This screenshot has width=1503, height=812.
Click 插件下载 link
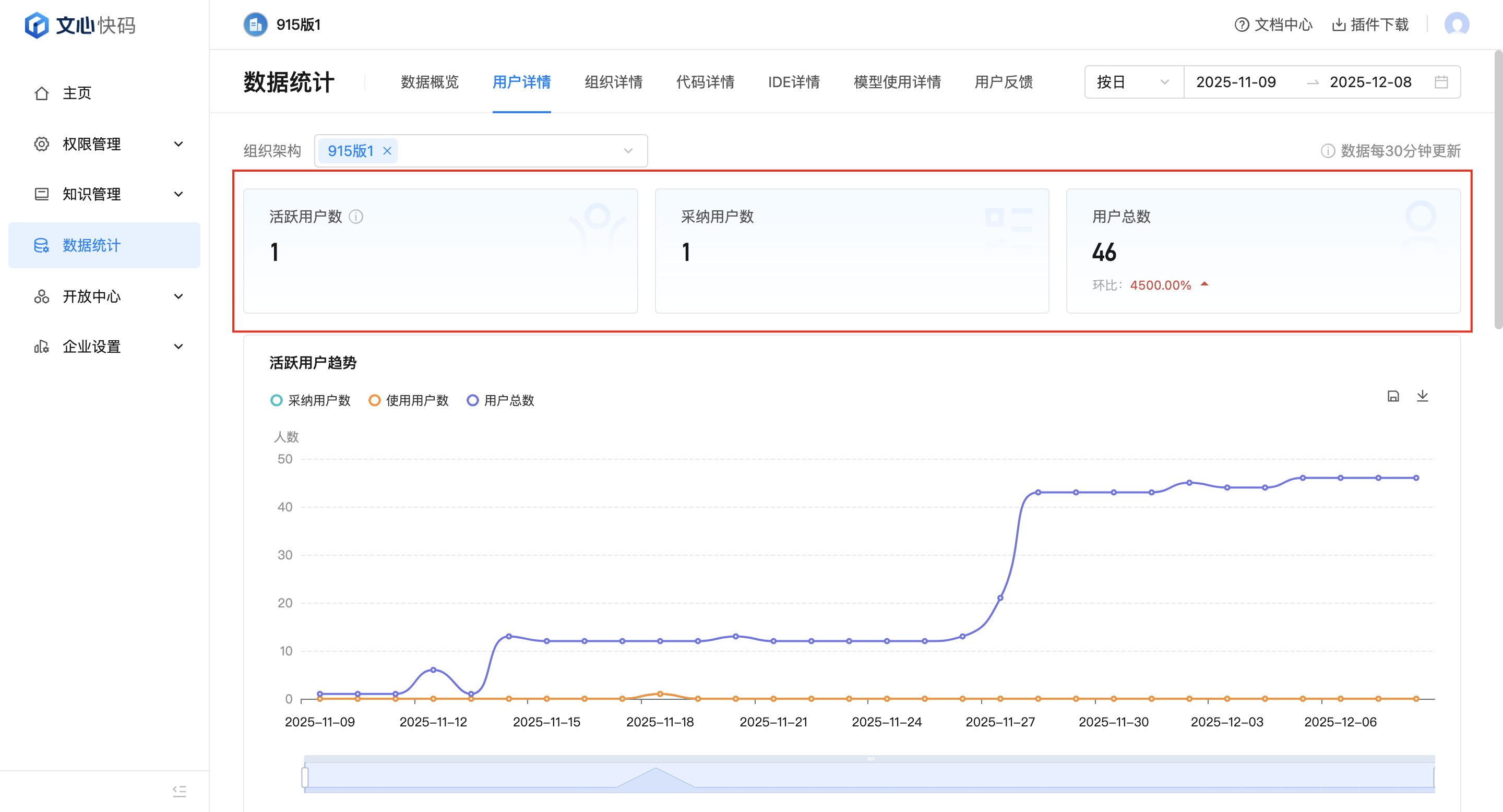click(1370, 25)
